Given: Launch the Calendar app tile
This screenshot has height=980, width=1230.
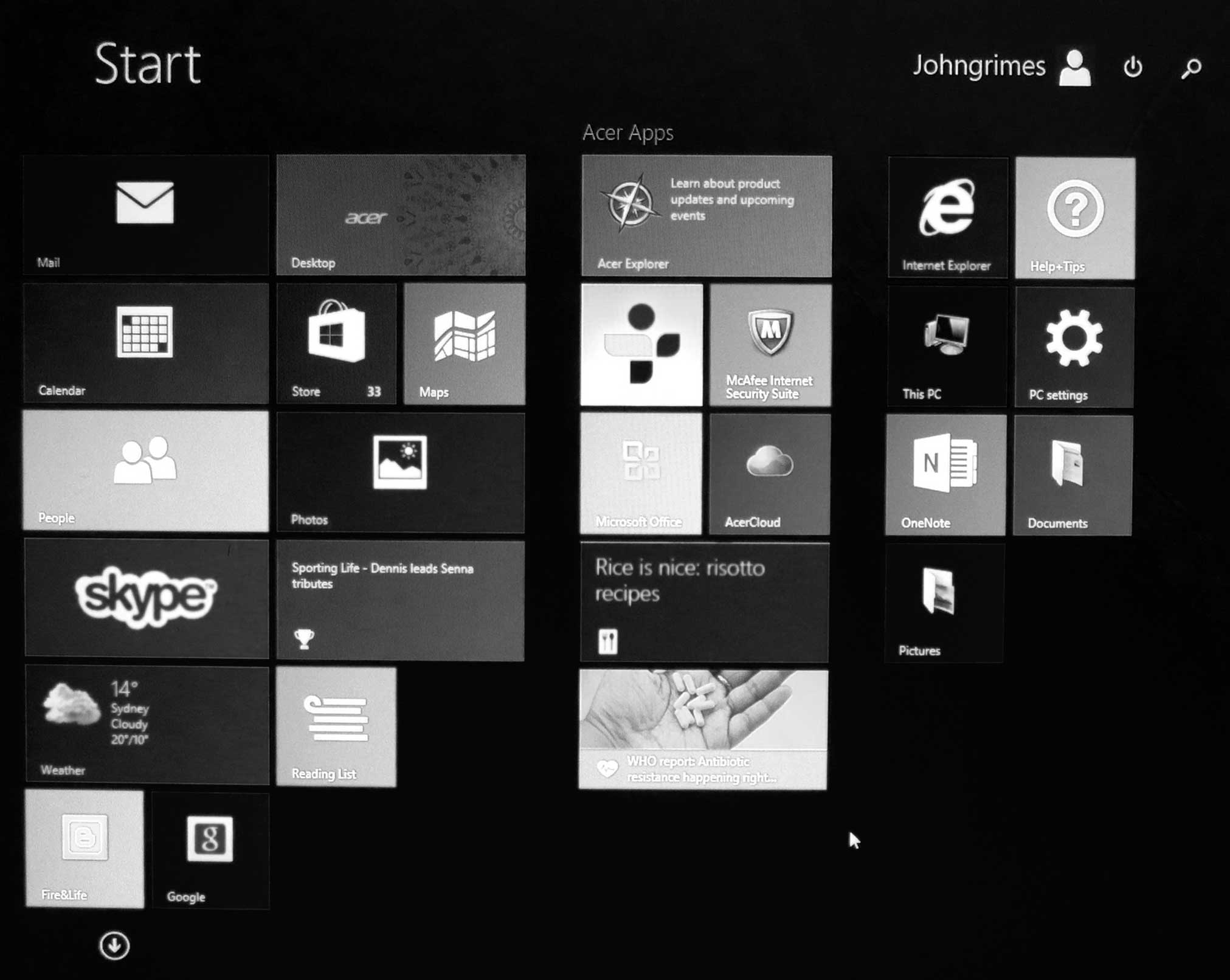Looking at the screenshot, I should point(146,343).
